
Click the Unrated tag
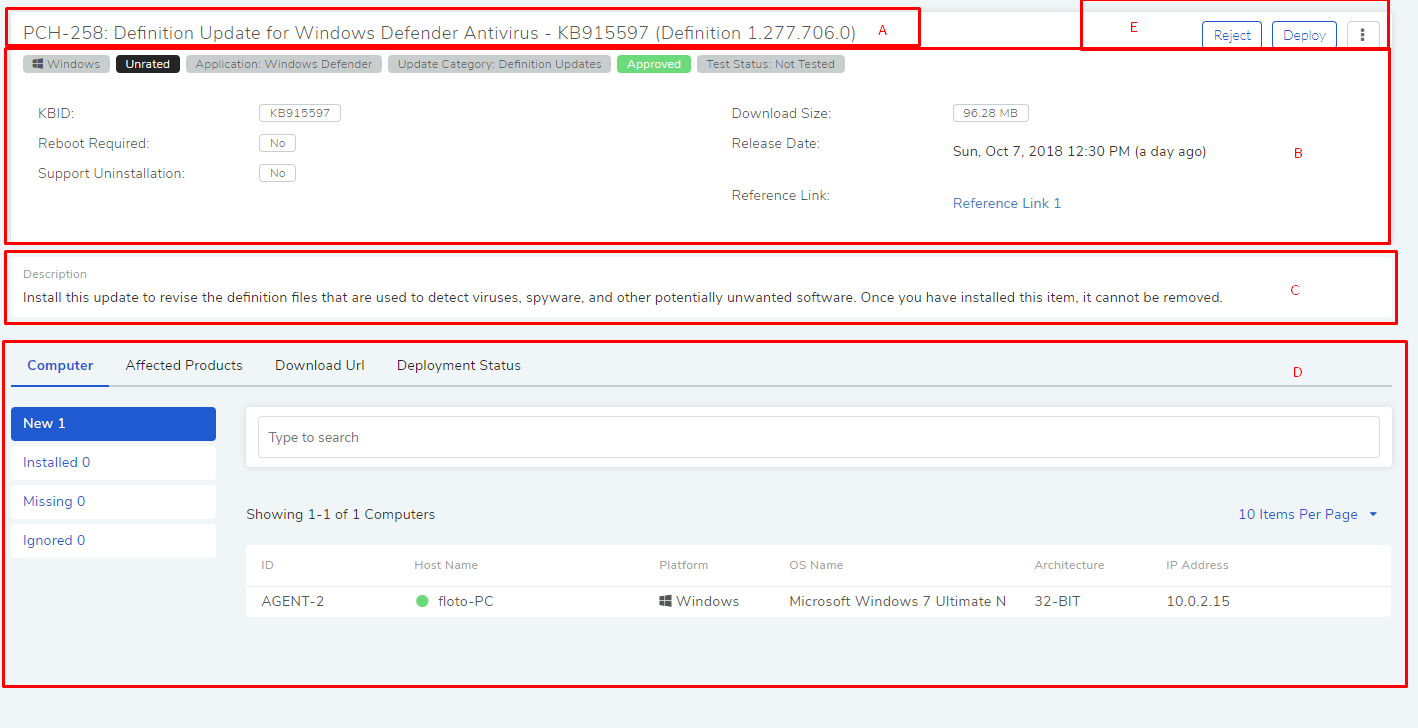tap(148, 64)
